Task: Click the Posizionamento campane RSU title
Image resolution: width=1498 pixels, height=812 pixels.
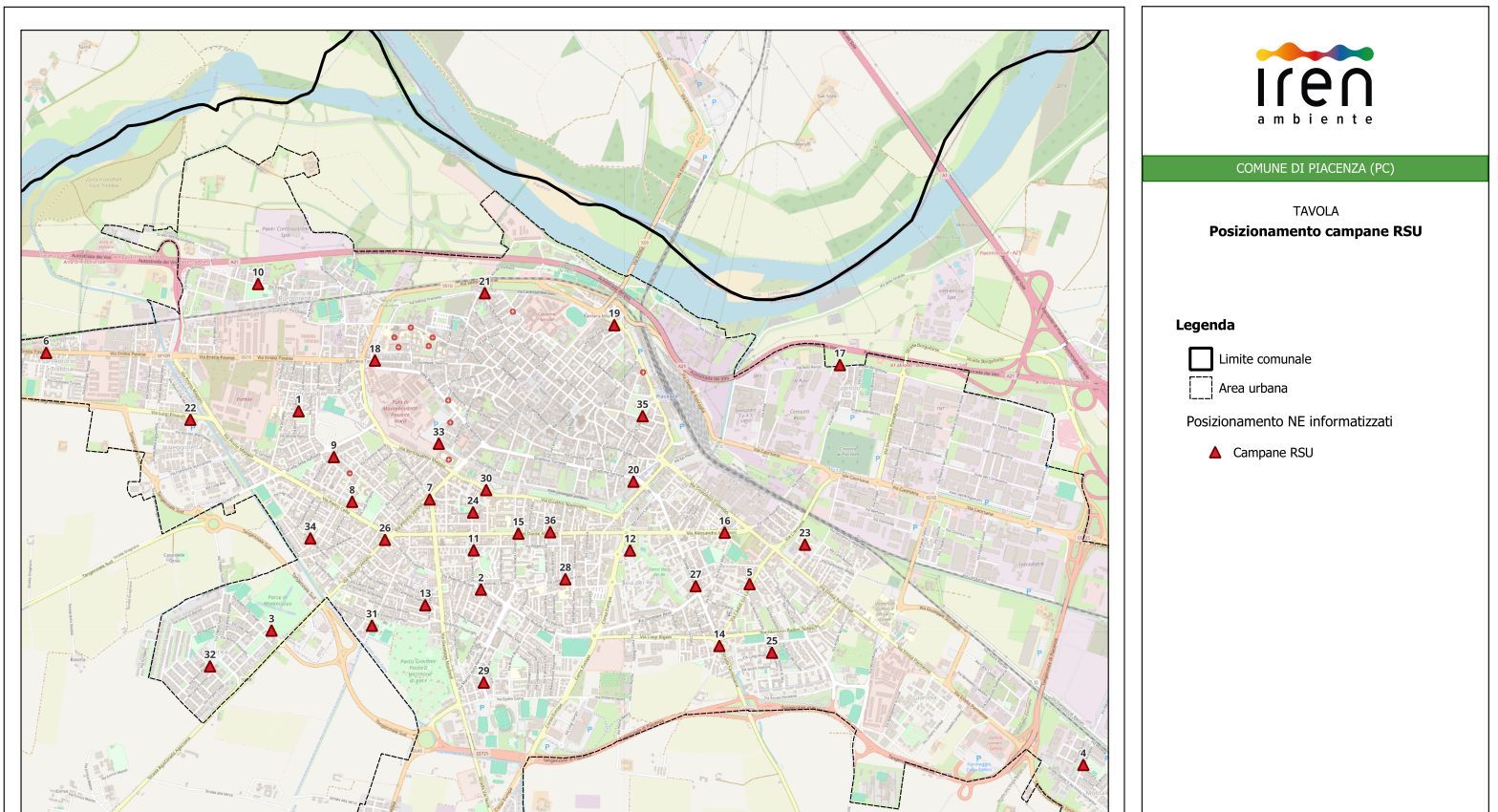Action: pyautogui.click(x=1315, y=231)
